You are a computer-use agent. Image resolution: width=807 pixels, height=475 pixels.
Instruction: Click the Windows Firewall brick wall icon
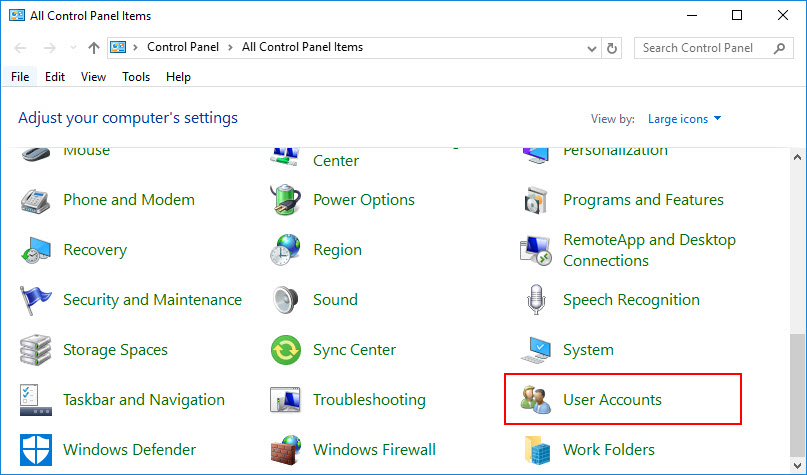click(286, 450)
